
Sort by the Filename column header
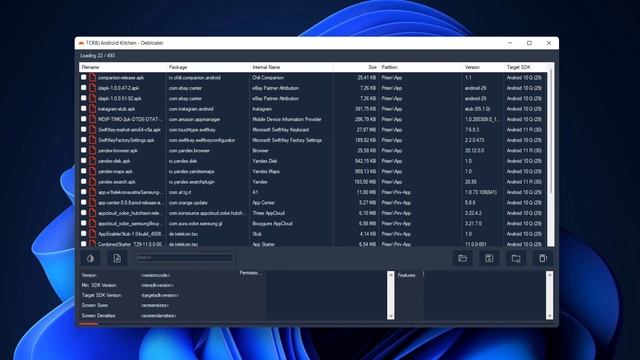tap(123, 67)
